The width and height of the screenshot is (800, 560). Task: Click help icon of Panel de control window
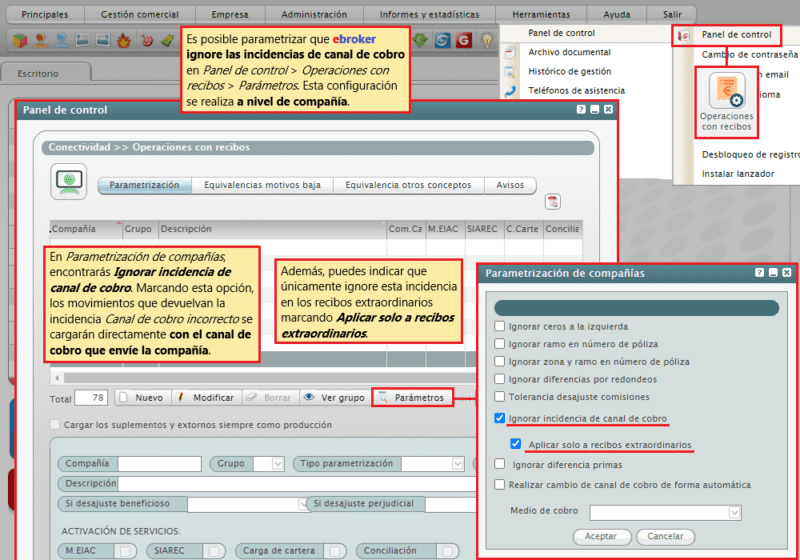pos(581,109)
